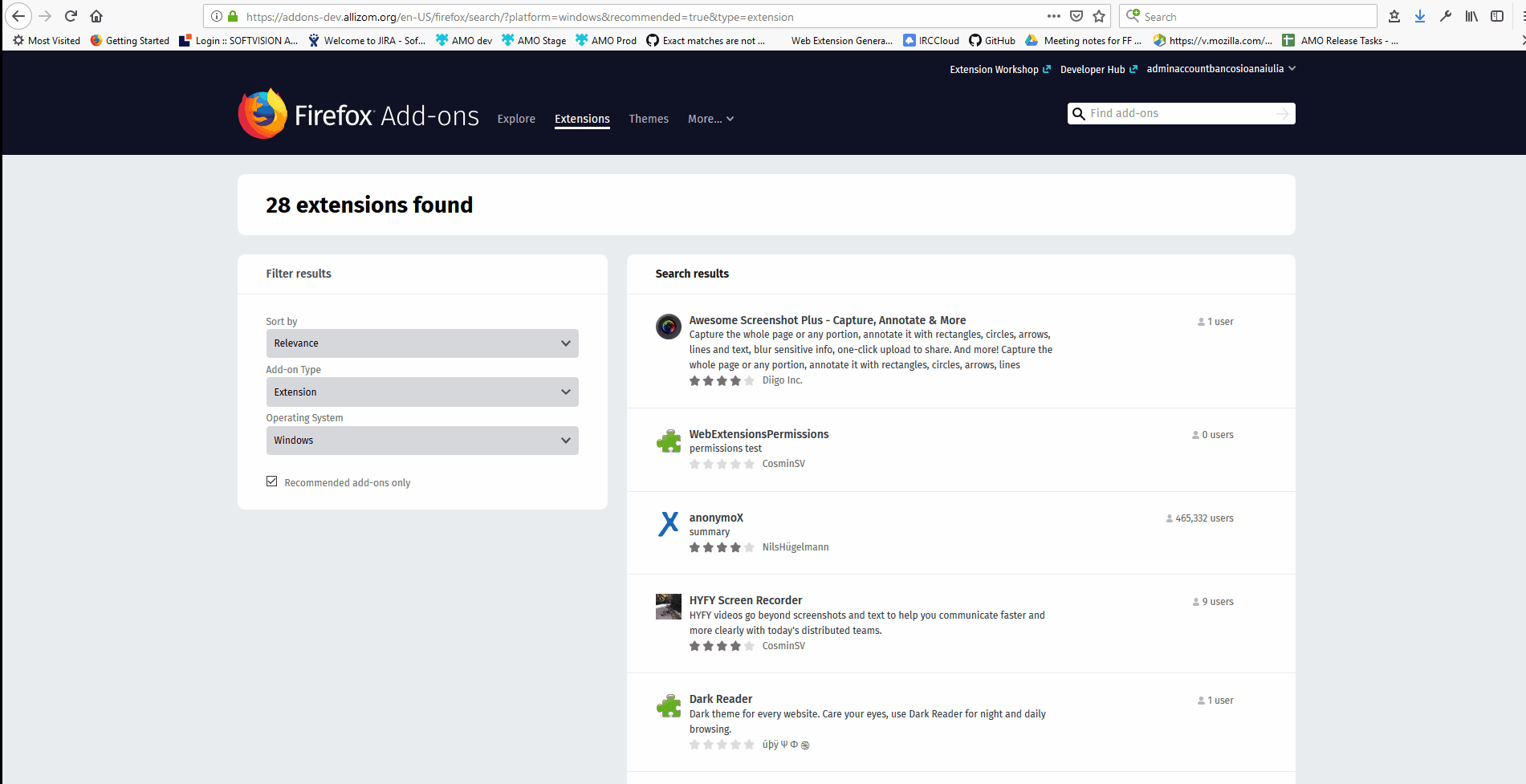This screenshot has width=1526, height=784.
Task: Open the page actions three-dot menu
Action: click(1054, 16)
